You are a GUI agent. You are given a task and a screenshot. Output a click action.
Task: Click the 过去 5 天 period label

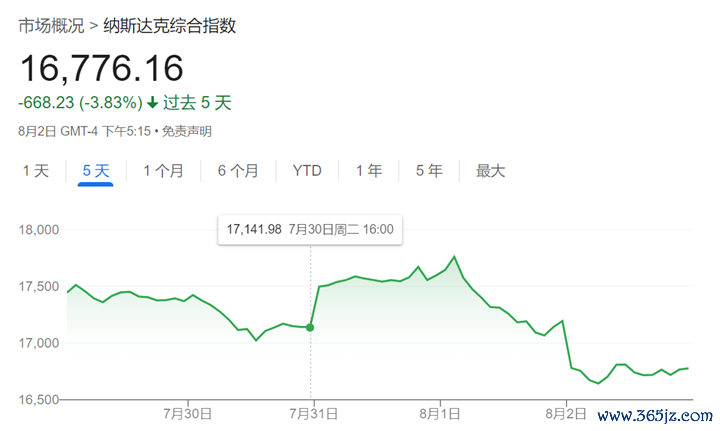click(x=197, y=102)
